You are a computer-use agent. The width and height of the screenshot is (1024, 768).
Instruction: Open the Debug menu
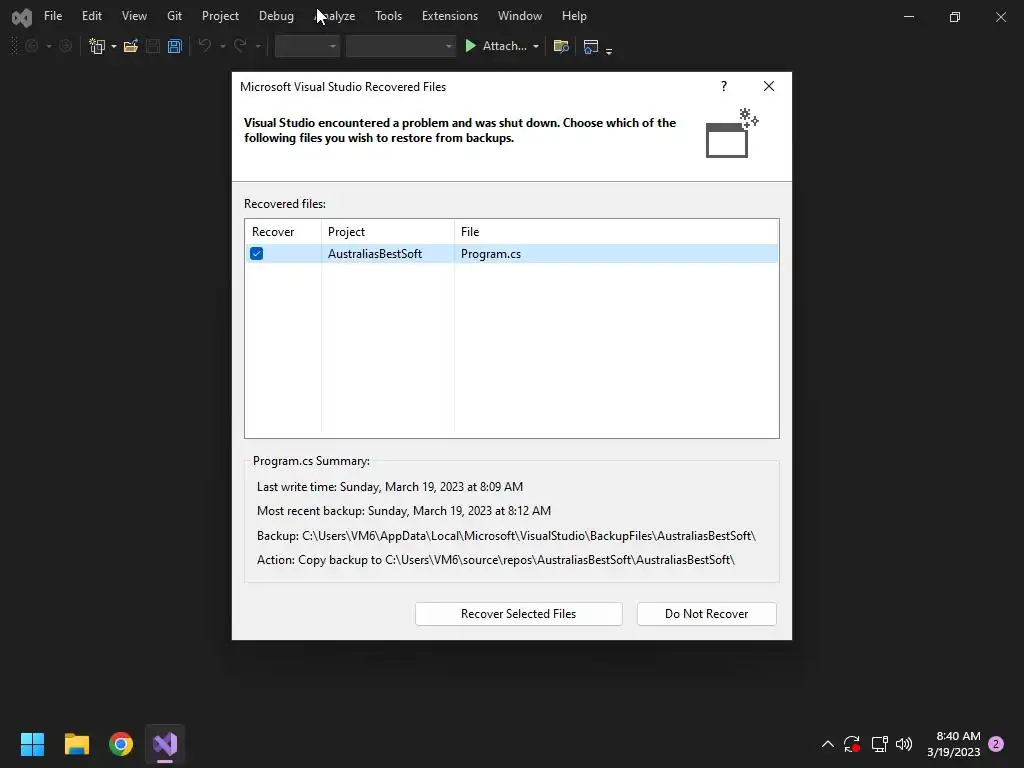(276, 16)
